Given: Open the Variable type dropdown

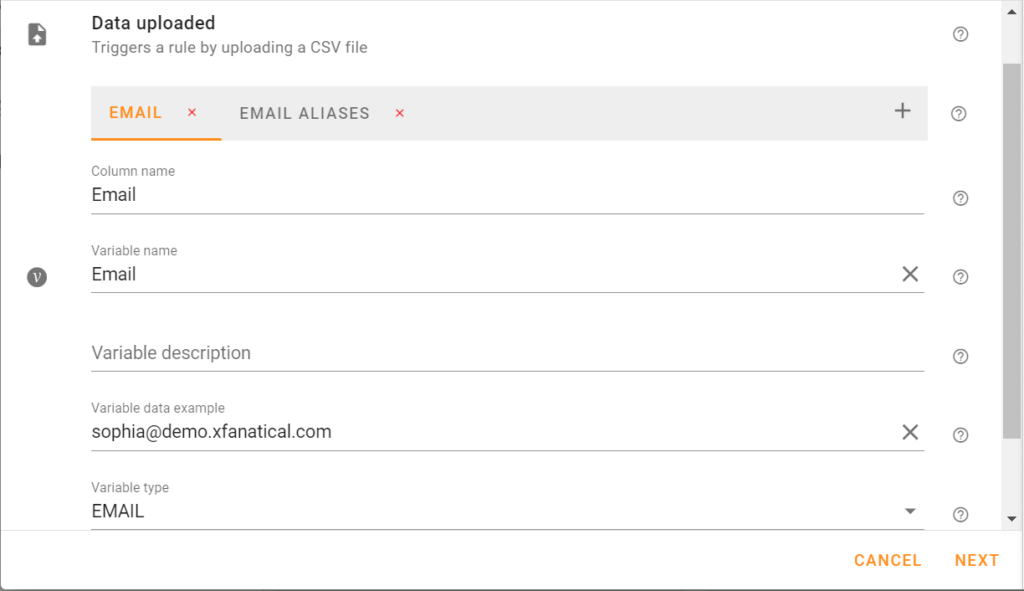Looking at the screenshot, I should 909,510.
